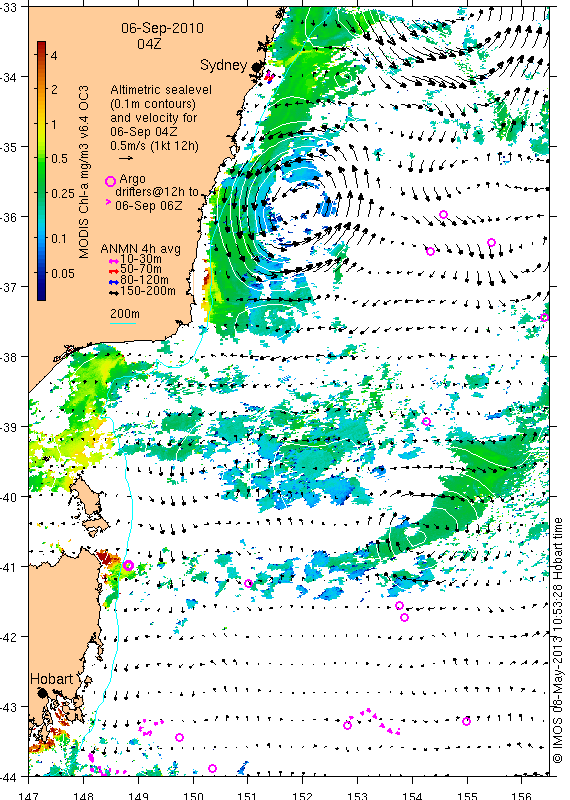Click the black 150-200m arrow legend symbol
This screenshot has width=570, height=800.
(x=114, y=292)
